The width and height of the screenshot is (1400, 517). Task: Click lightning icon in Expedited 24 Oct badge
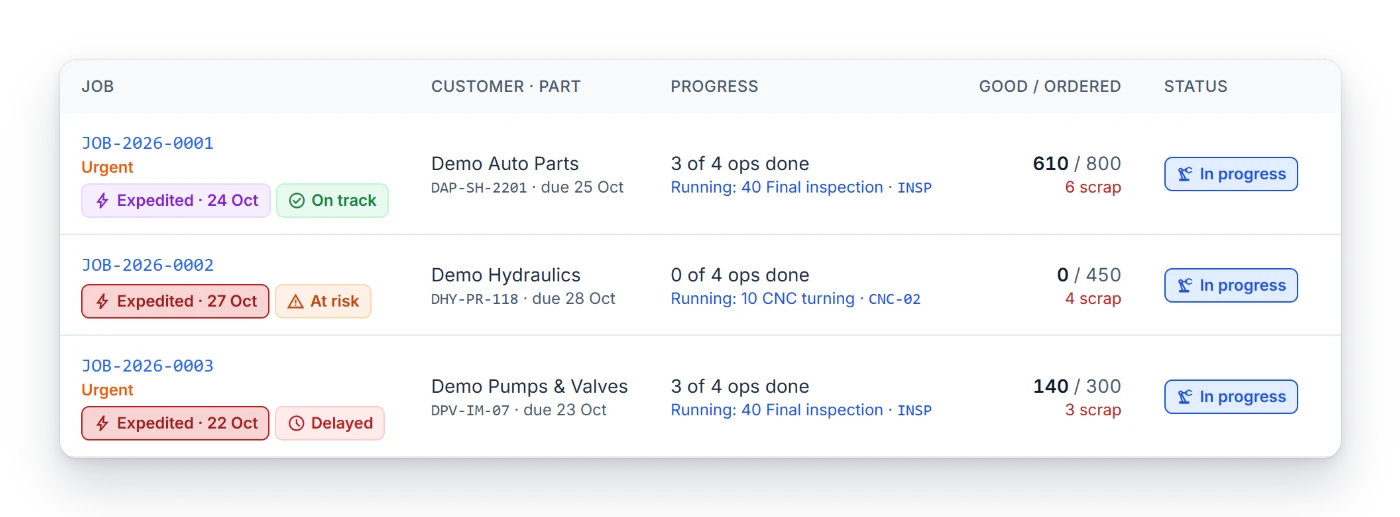102,201
